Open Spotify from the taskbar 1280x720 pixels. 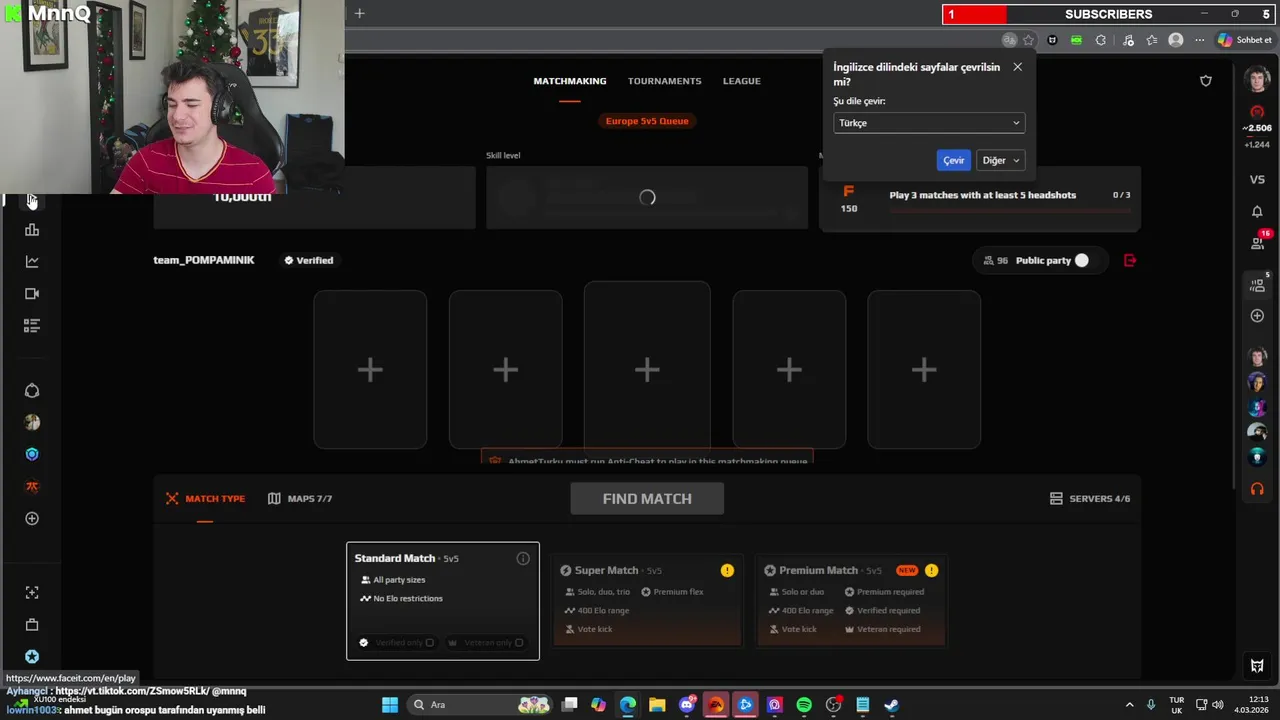(804, 705)
